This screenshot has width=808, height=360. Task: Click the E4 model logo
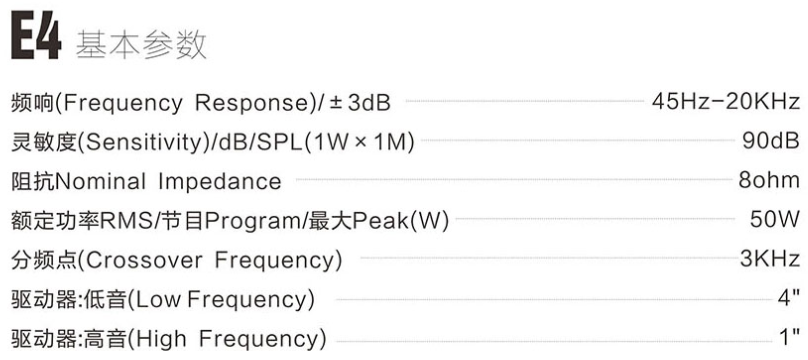(x=36, y=38)
